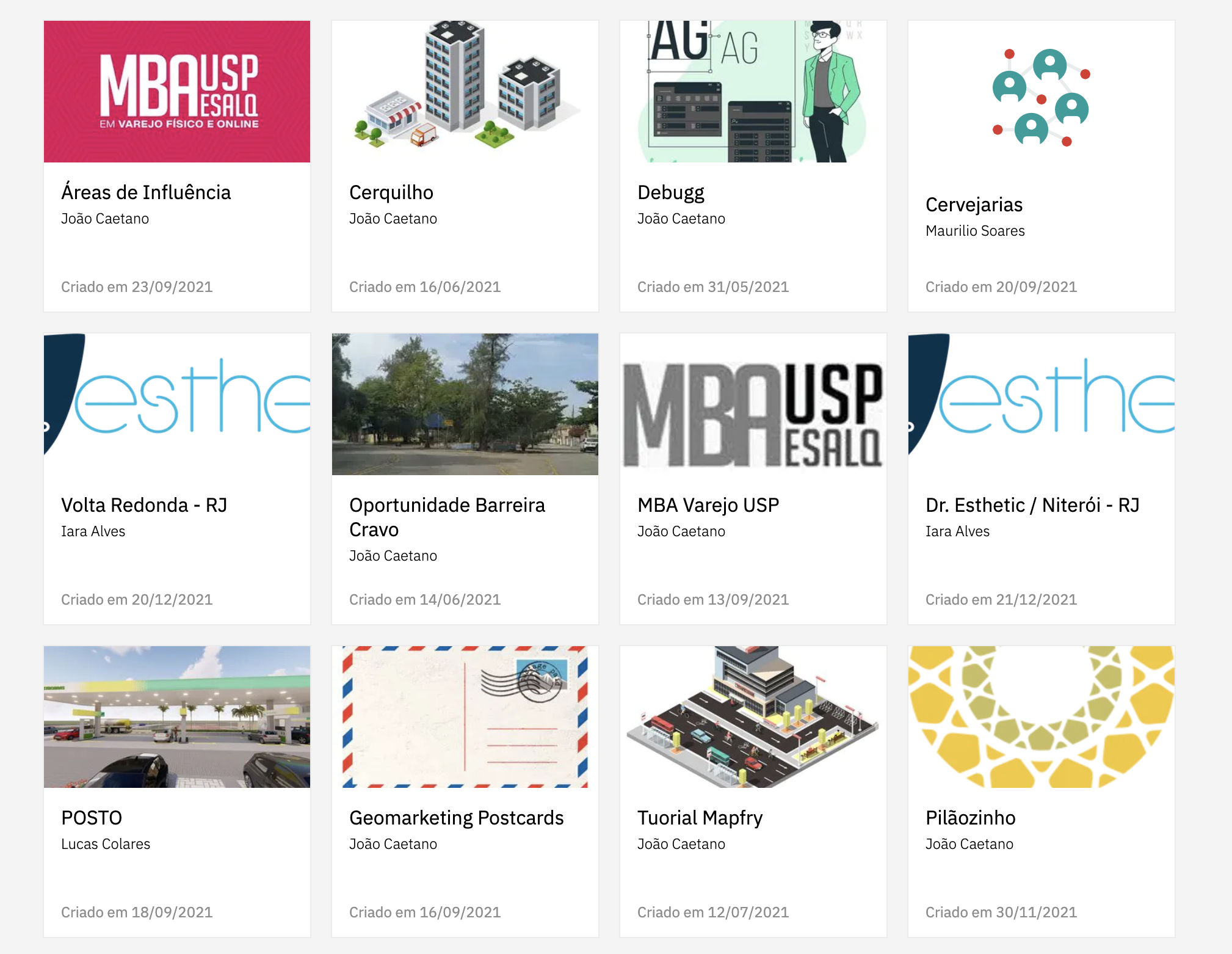Click the Tuorial Mapfry isometric city image
Image resolution: width=1232 pixels, height=954 pixels.
(753, 717)
